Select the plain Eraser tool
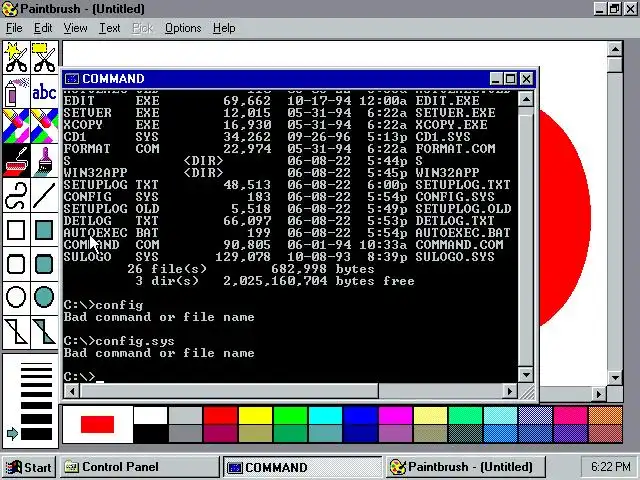The image size is (640, 480). [x=44, y=126]
